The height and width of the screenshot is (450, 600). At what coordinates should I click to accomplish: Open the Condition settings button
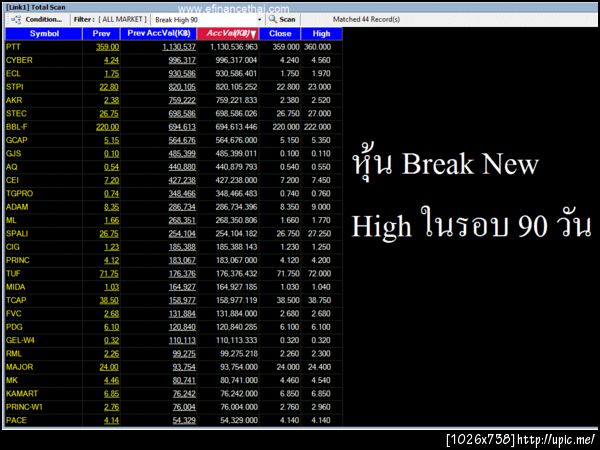(37, 20)
